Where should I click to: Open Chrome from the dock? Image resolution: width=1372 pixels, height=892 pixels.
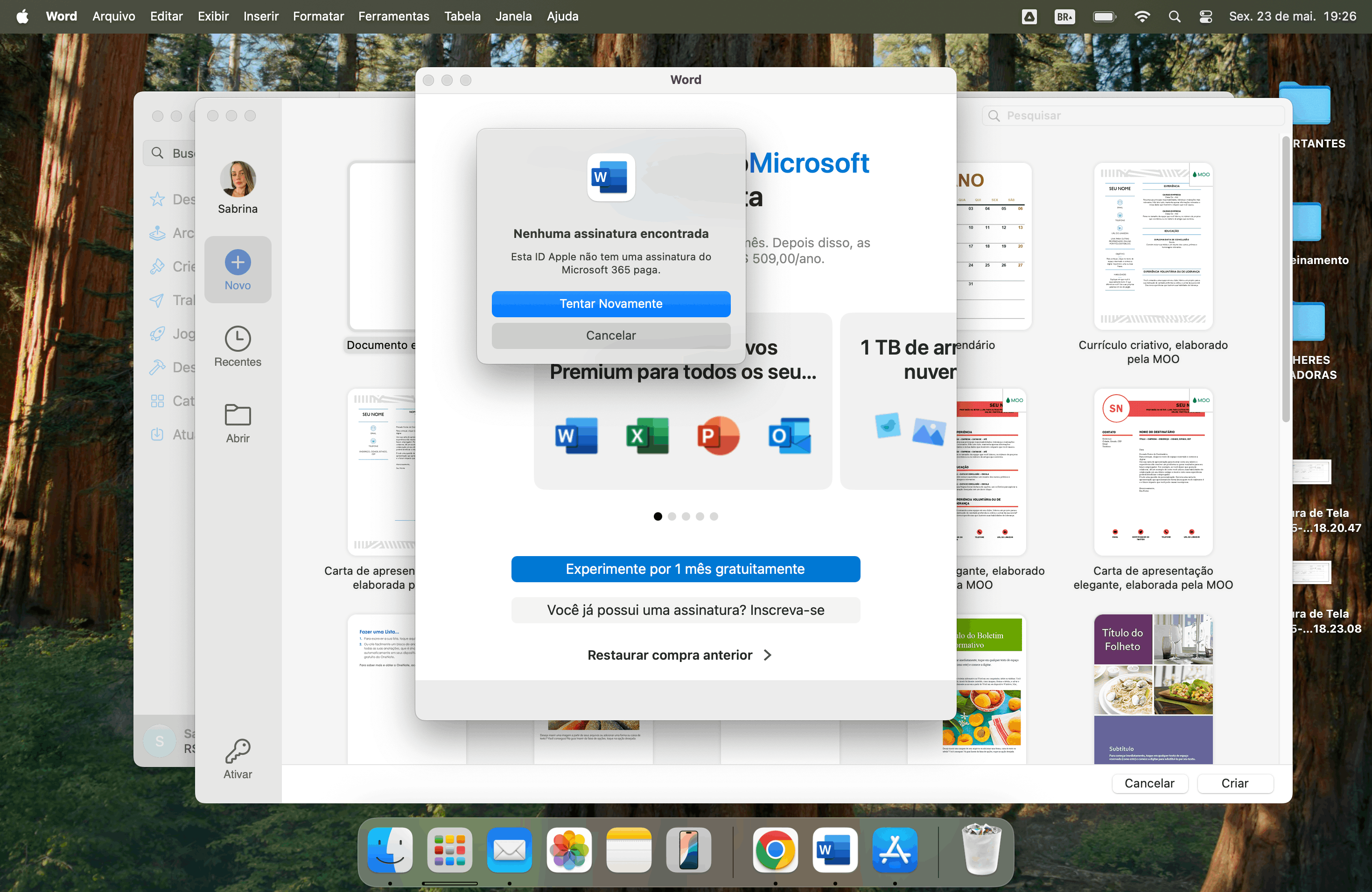[775, 850]
